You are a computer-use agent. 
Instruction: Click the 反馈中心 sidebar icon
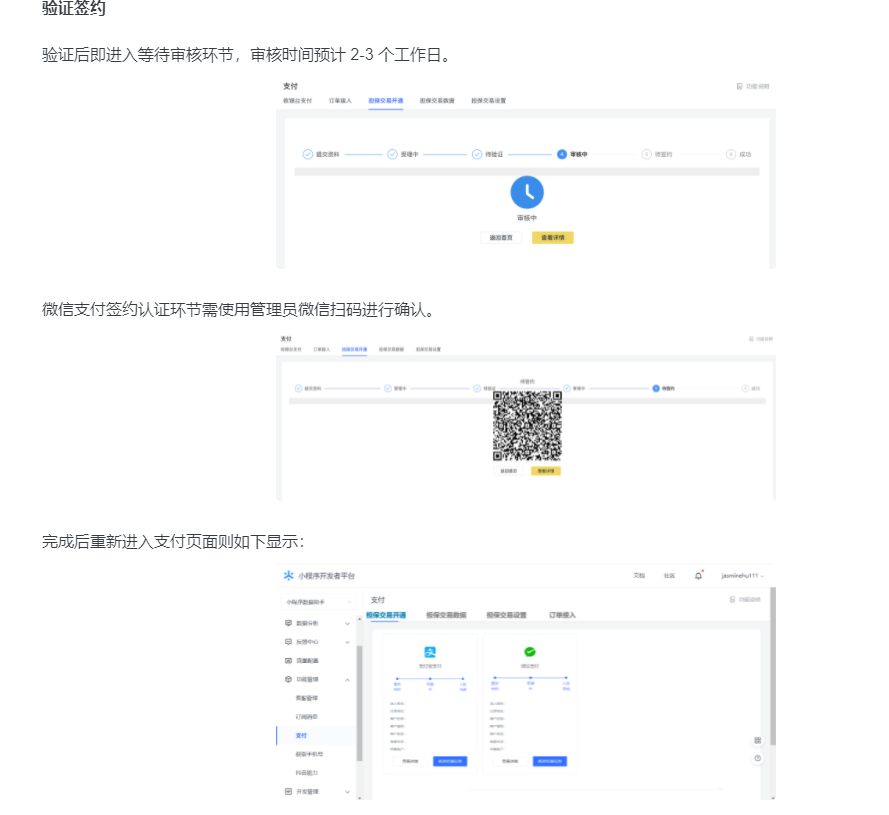(288, 642)
